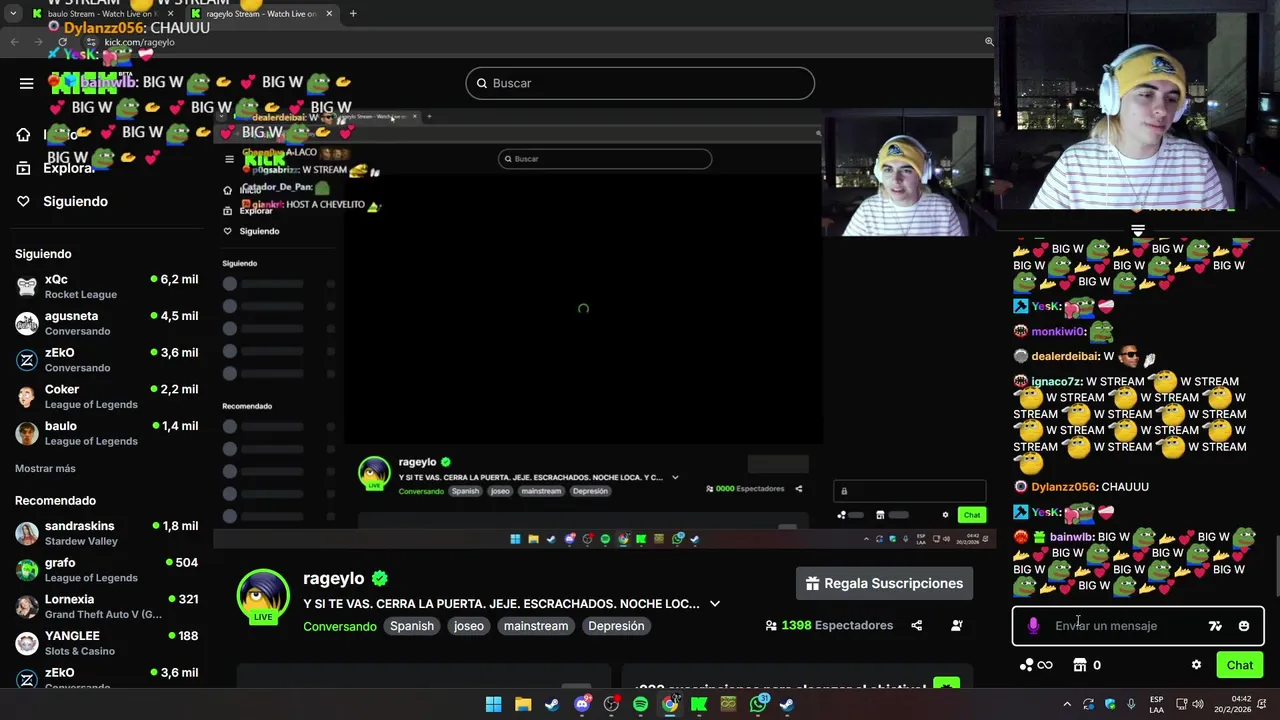The image size is (1280, 720).
Task: Open the emoji picker in chat input
Action: 1244,626
